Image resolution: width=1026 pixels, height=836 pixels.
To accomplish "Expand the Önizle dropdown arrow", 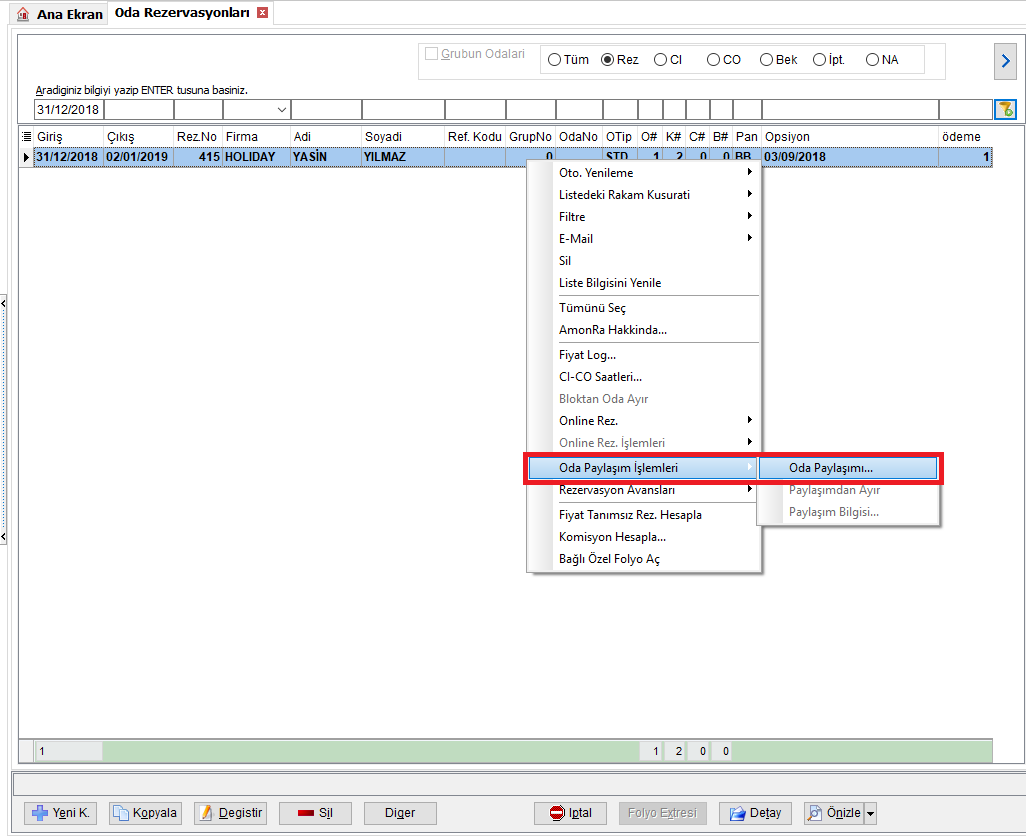I will (870, 814).
